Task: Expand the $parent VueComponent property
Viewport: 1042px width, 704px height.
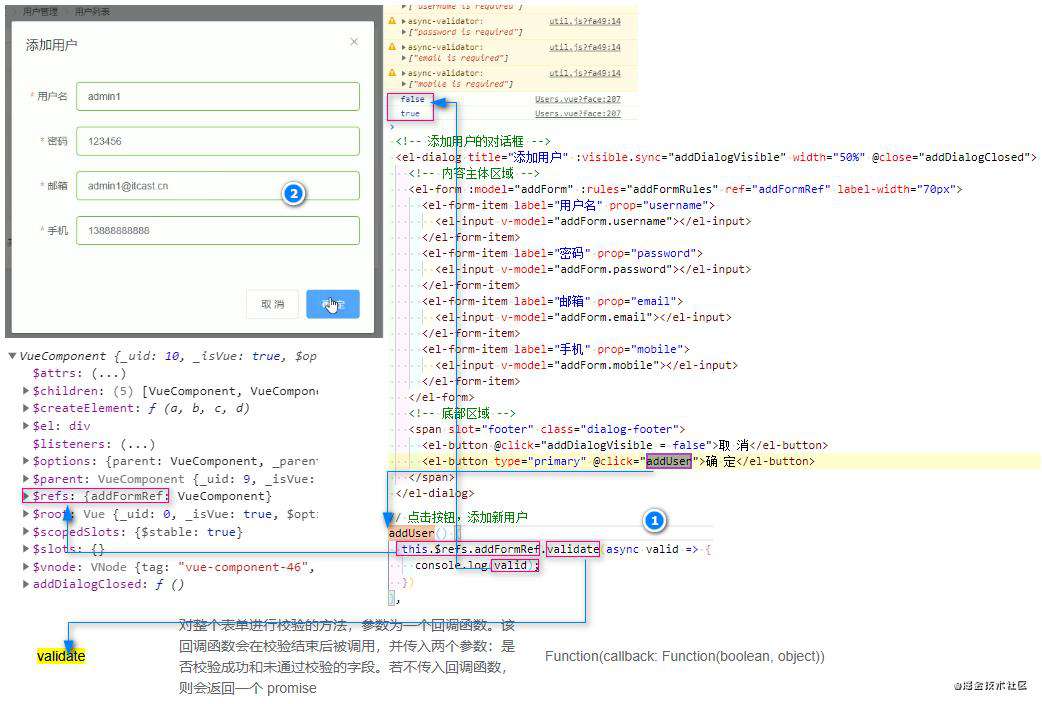Action: pyautogui.click(x=26, y=479)
